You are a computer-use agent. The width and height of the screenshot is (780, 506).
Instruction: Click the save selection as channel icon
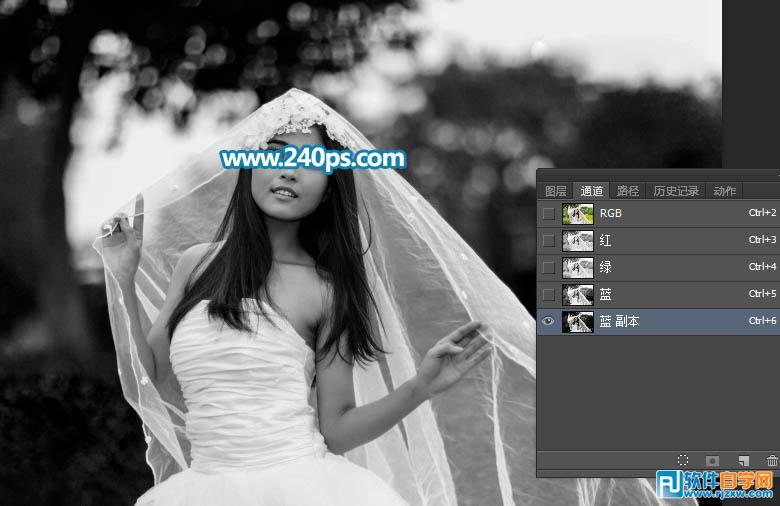pos(713,460)
